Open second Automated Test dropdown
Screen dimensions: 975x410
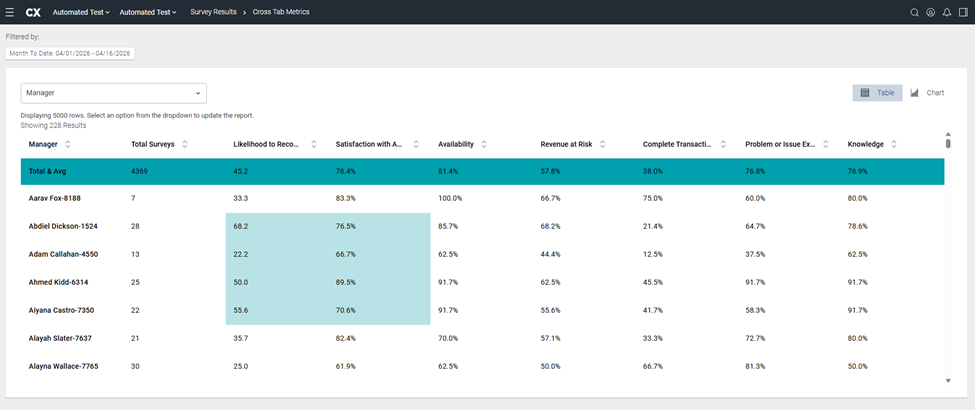point(148,12)
